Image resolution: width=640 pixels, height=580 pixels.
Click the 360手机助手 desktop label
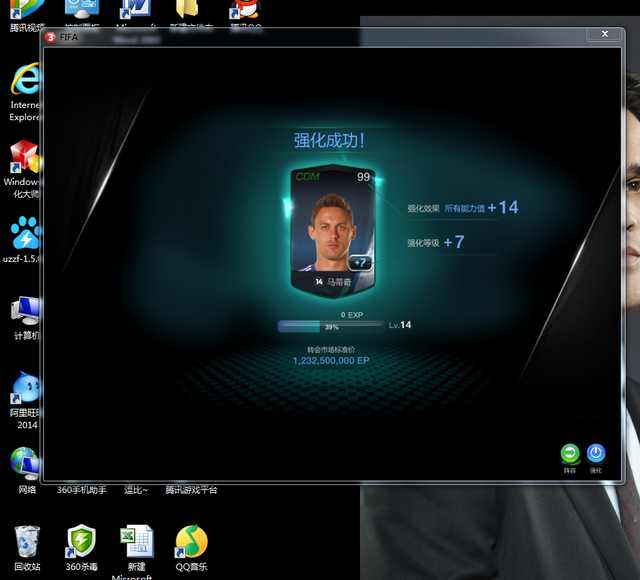[81, 490]
